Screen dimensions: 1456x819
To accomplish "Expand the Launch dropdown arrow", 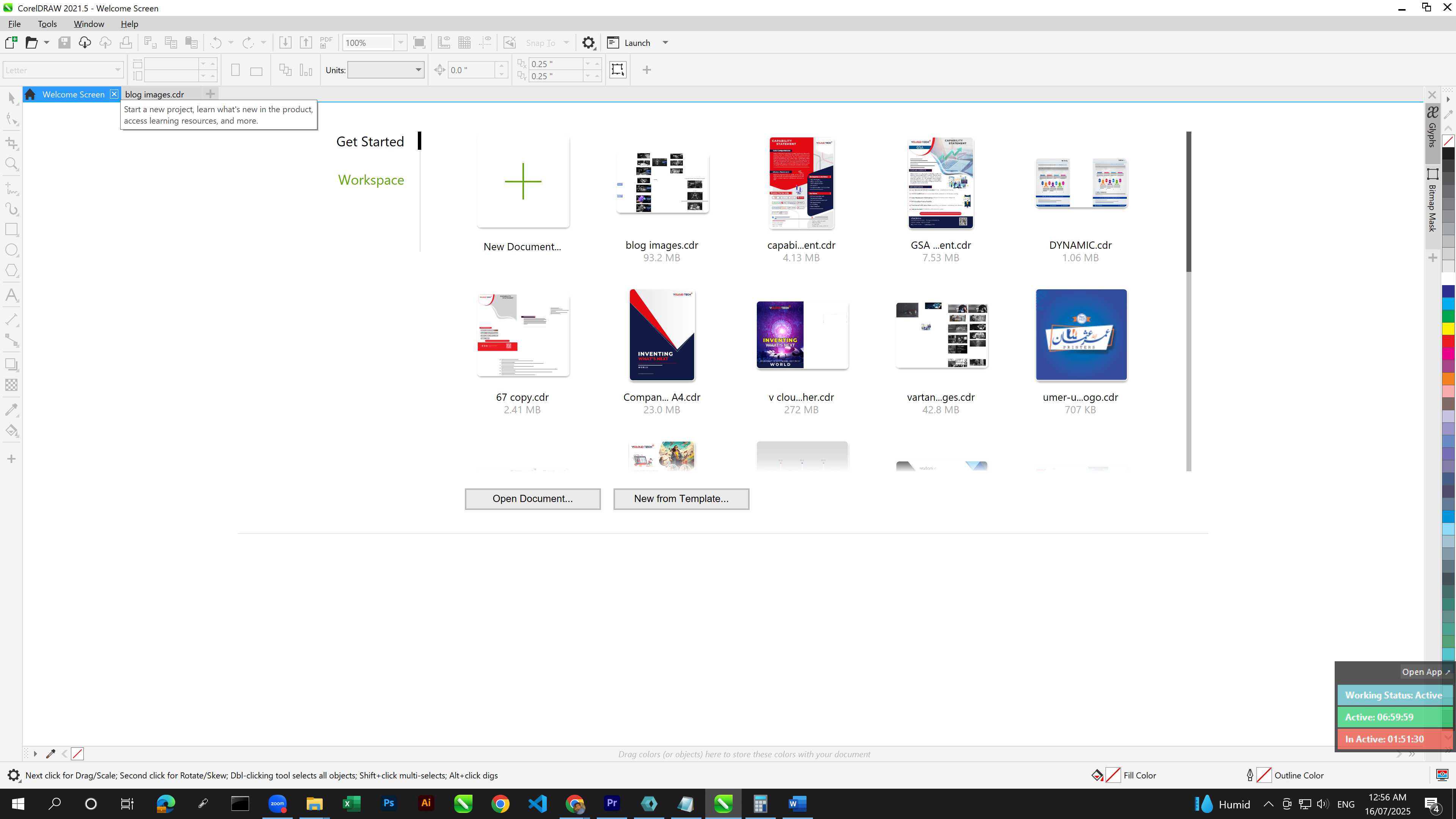I will click(665, 42).
